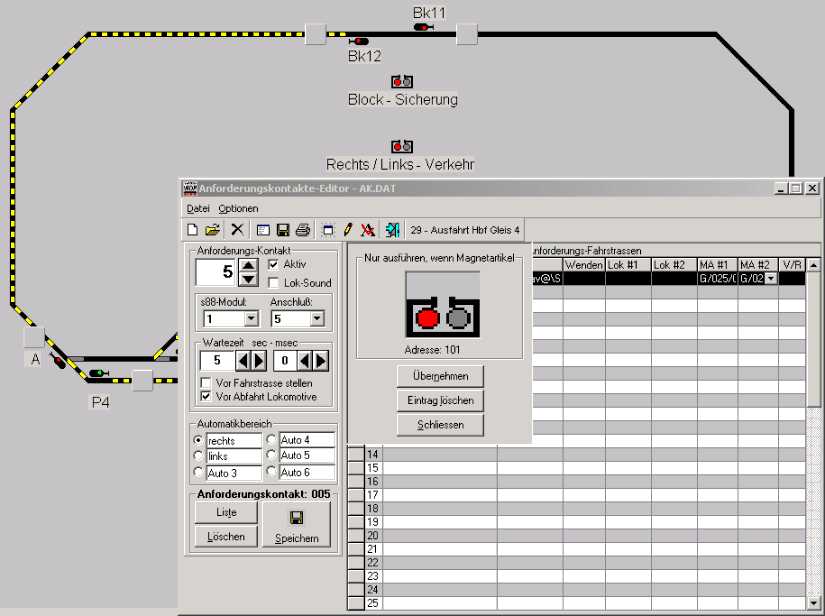Expand the Anschluß dropdown list
825x616 pixels.
(x=316, y=319)
